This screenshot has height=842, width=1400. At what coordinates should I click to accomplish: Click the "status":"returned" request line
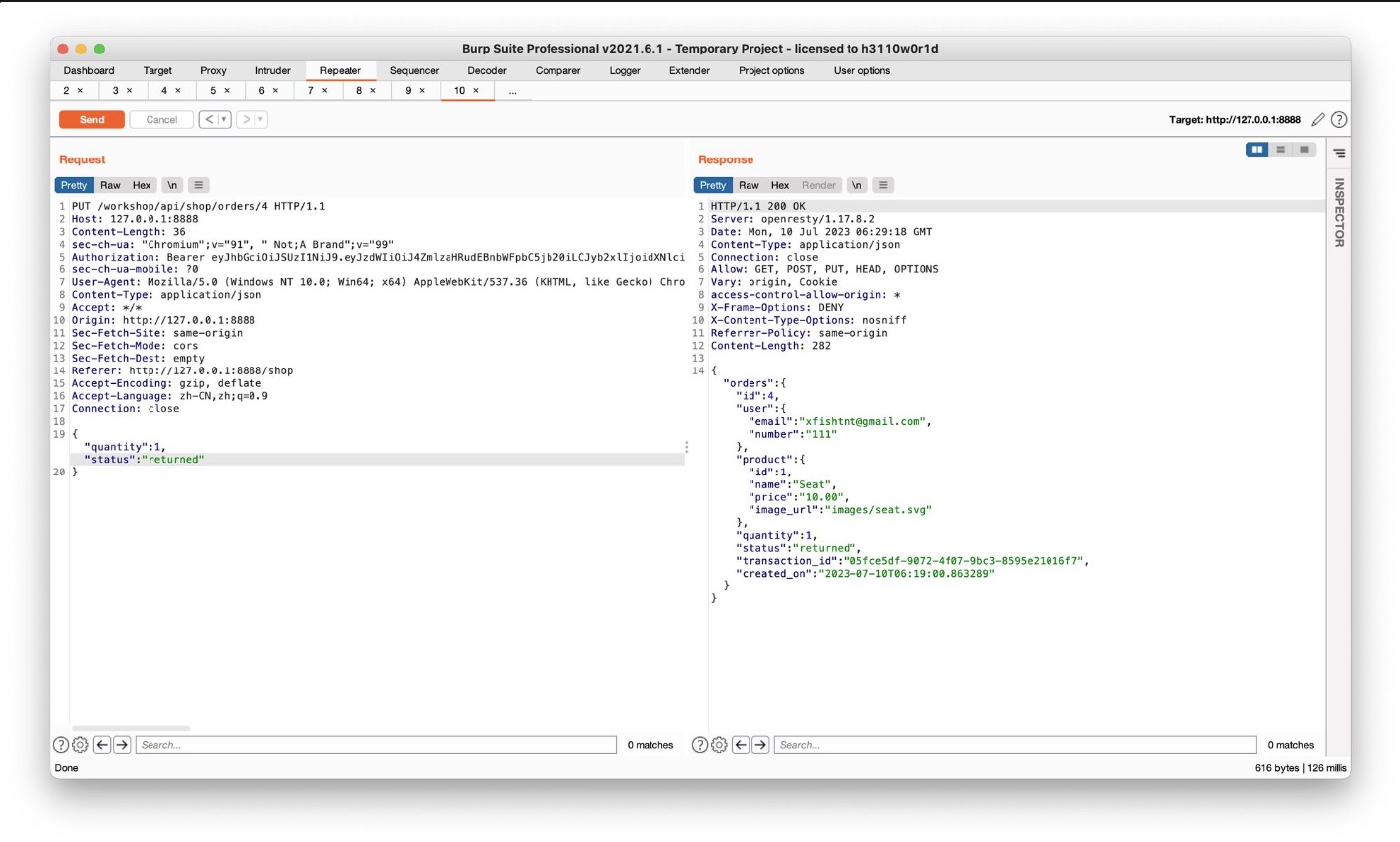tap(145, 460)
